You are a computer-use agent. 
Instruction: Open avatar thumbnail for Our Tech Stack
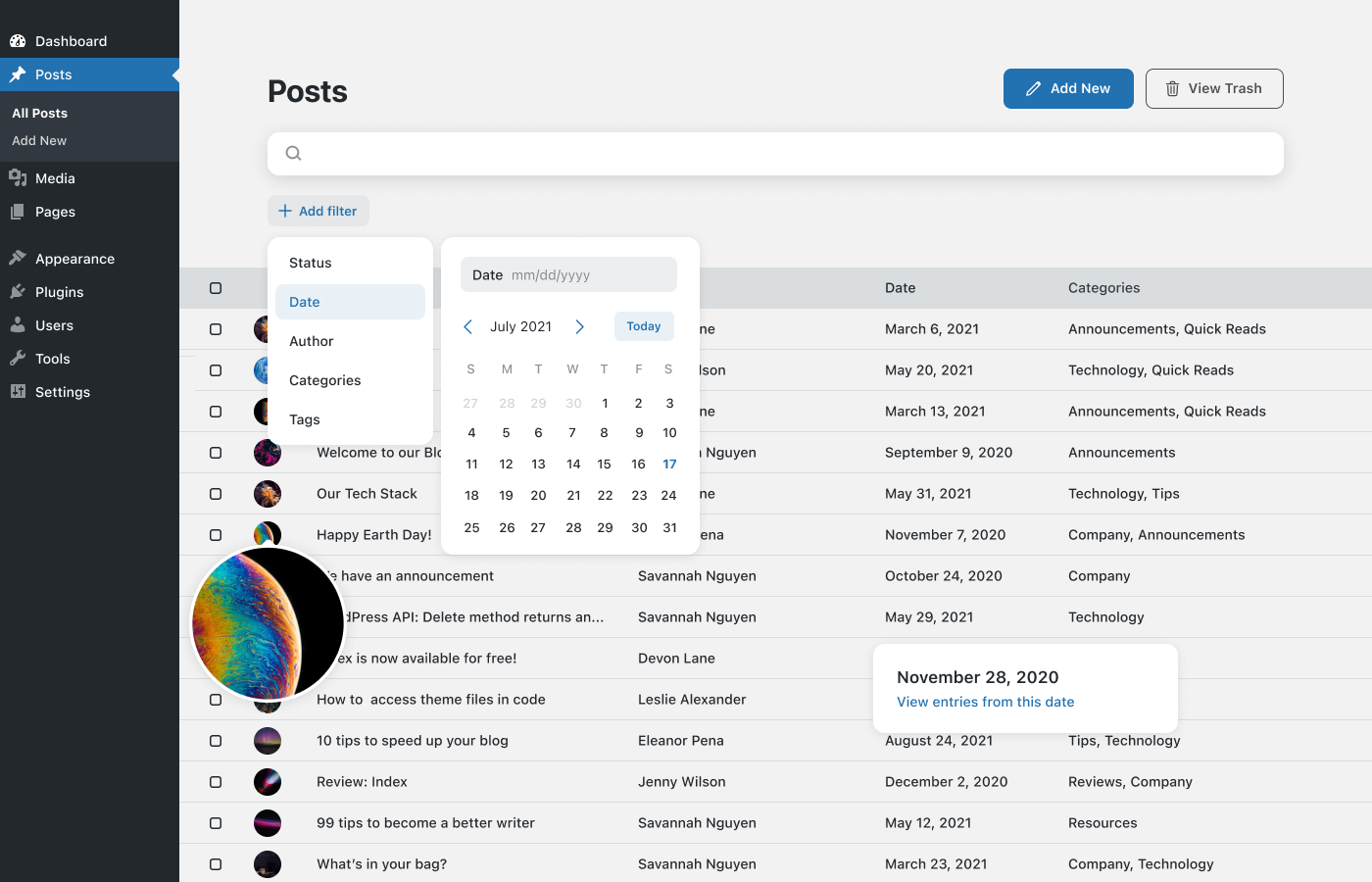tap(268, 494)
